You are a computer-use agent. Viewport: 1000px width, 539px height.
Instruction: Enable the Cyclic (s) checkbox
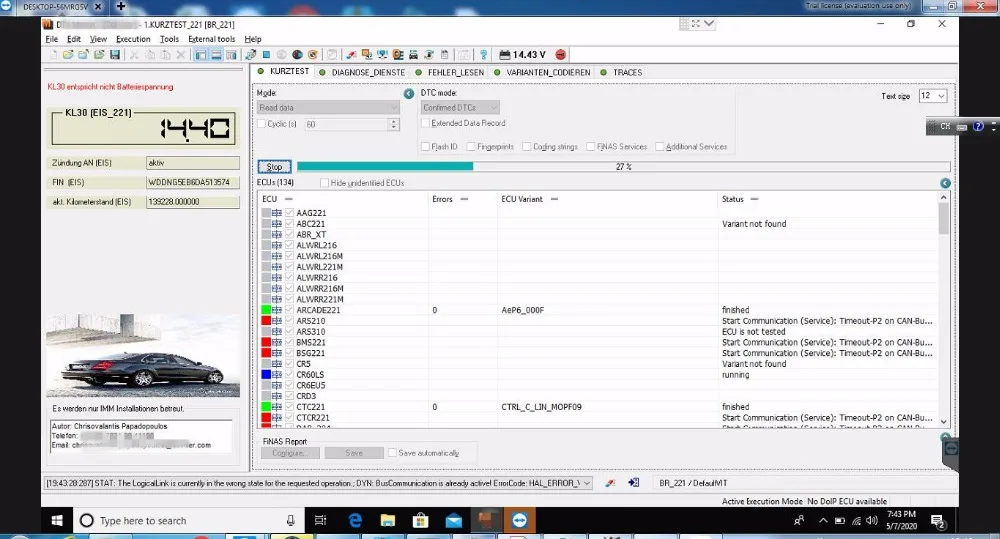point(261,124)
